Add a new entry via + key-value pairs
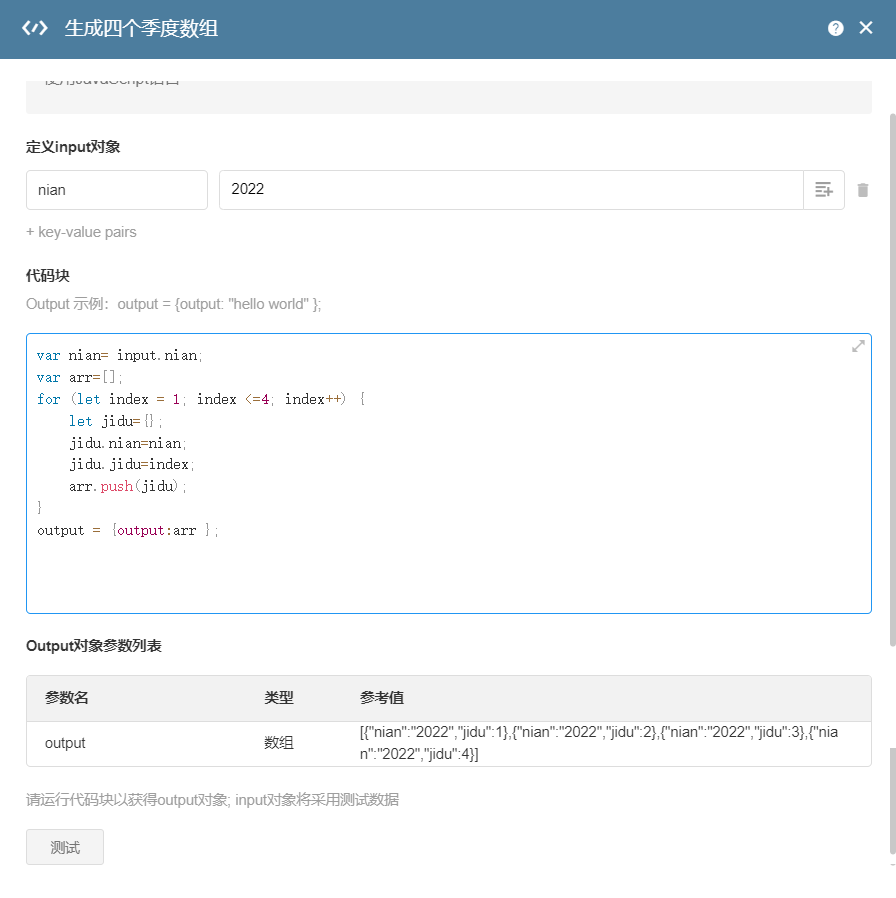This screenshot has width=896, height=898. [x=81, y=232]
